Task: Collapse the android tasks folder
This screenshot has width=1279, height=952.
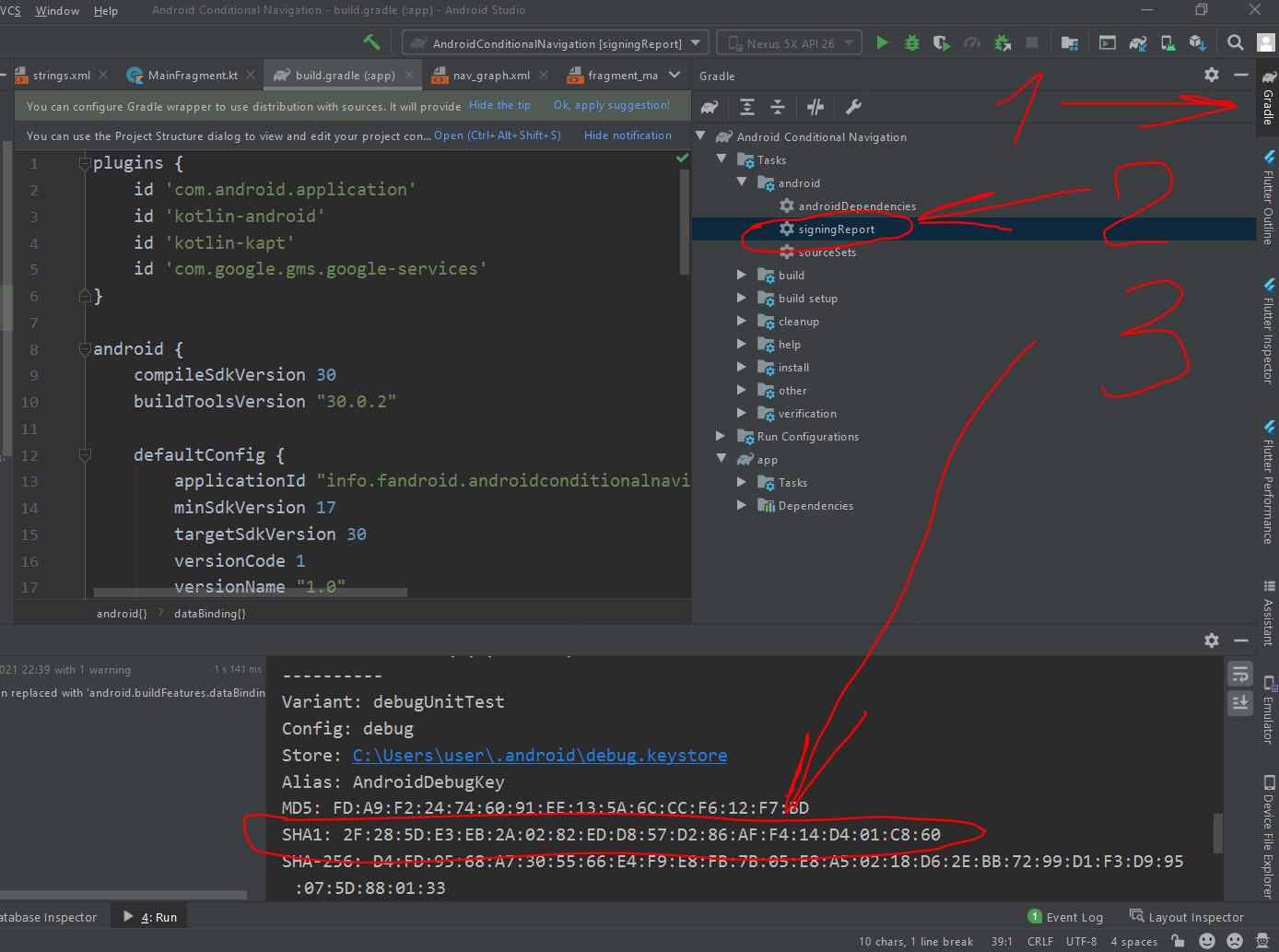Action: click(x=742, y=182)
